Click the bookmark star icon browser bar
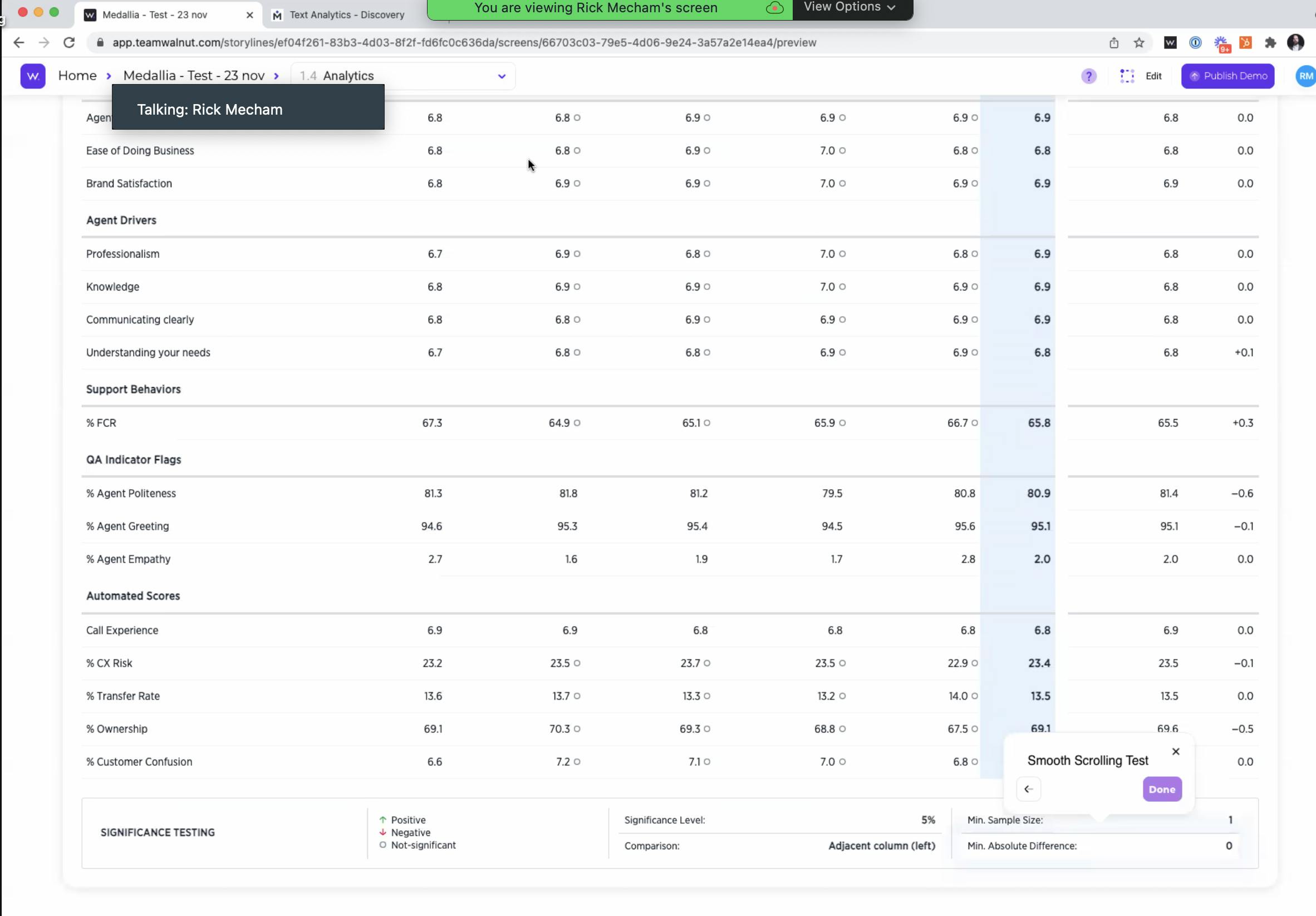 [x=1140, y=42]
